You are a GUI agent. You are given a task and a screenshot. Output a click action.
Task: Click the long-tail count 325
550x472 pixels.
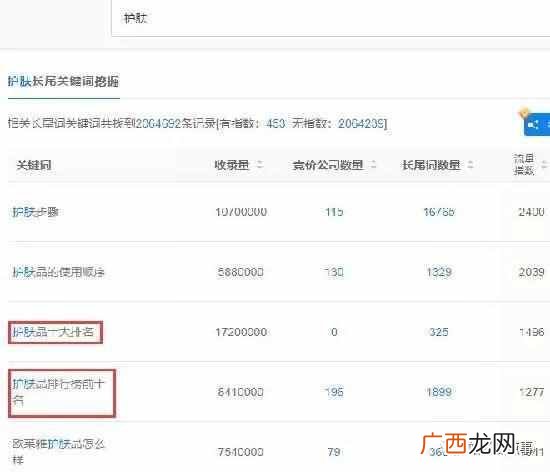coord(439,332)
